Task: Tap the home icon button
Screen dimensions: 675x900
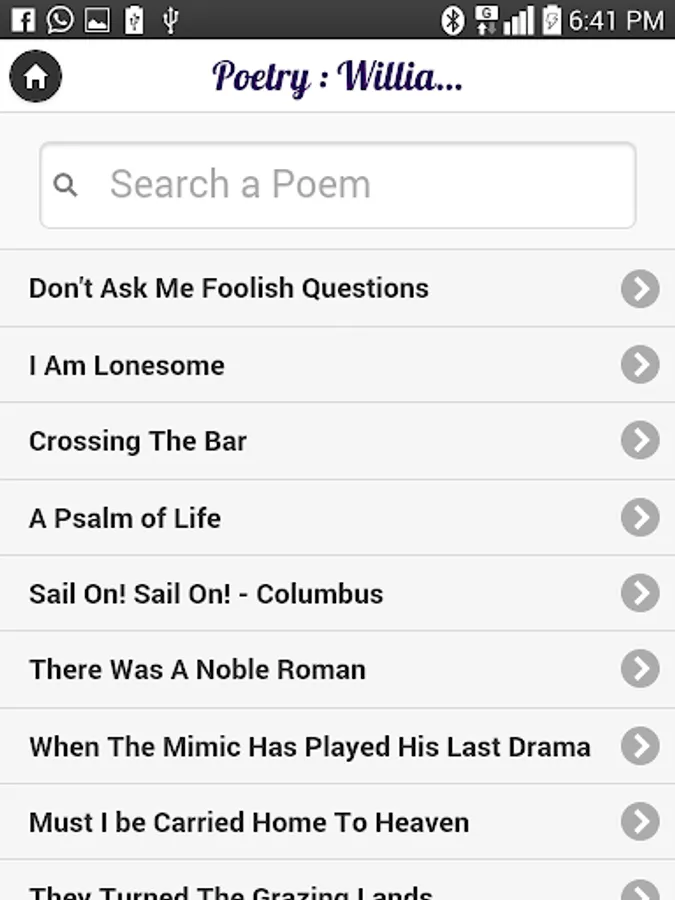Action: (36, 76)
